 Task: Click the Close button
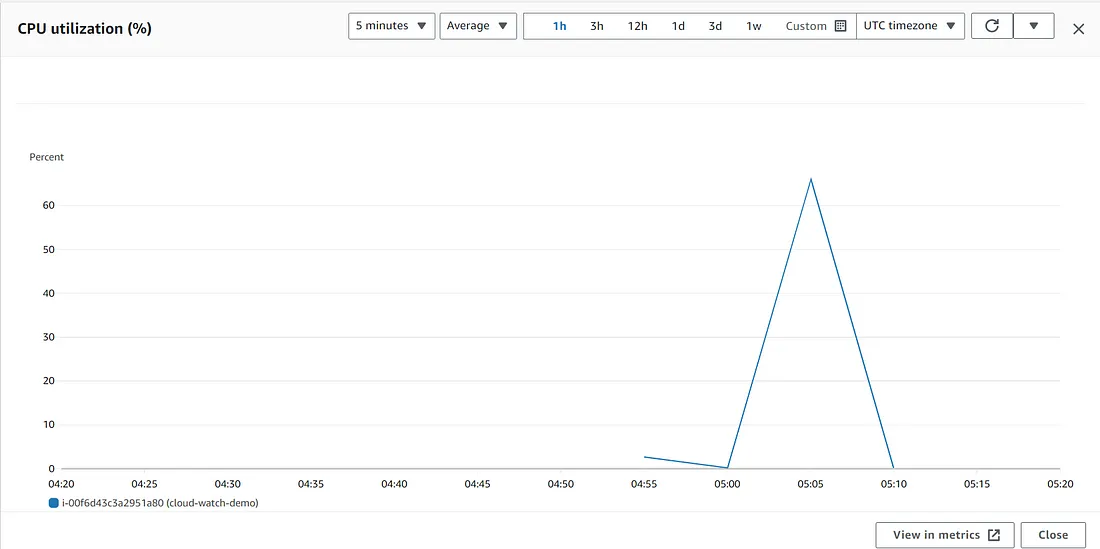pyautogui.click(x=1053, y=535)
